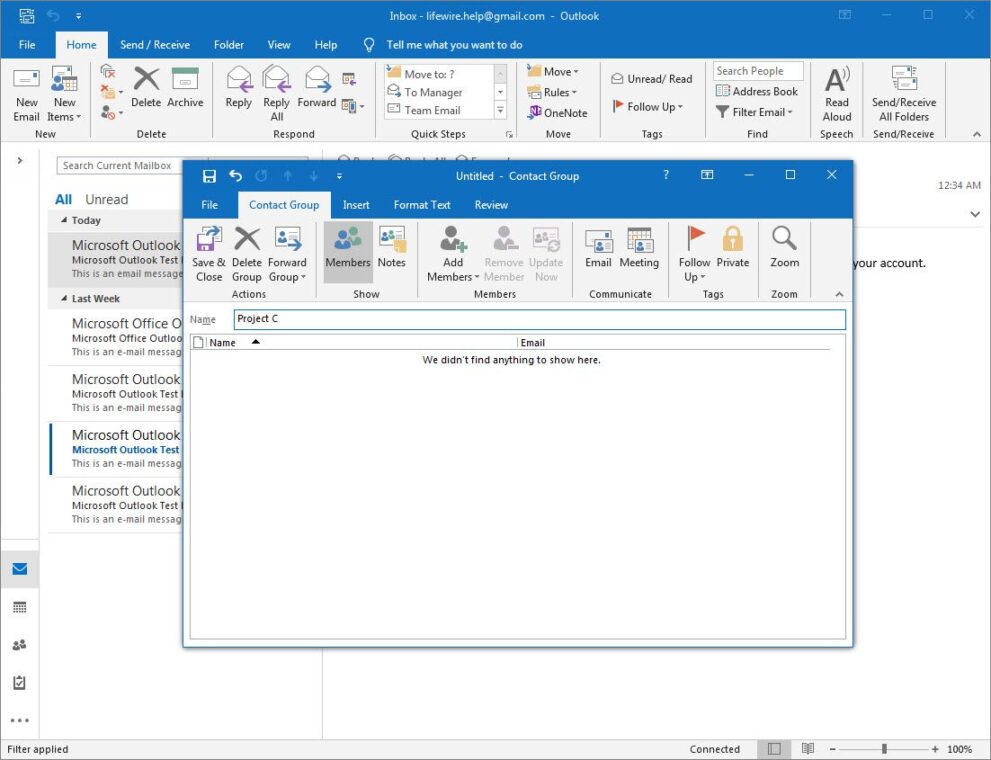The width and height of the screenshot is (991, 760).
Task: Click the Outlook zoom slider handle
Action: click(884, 749)
